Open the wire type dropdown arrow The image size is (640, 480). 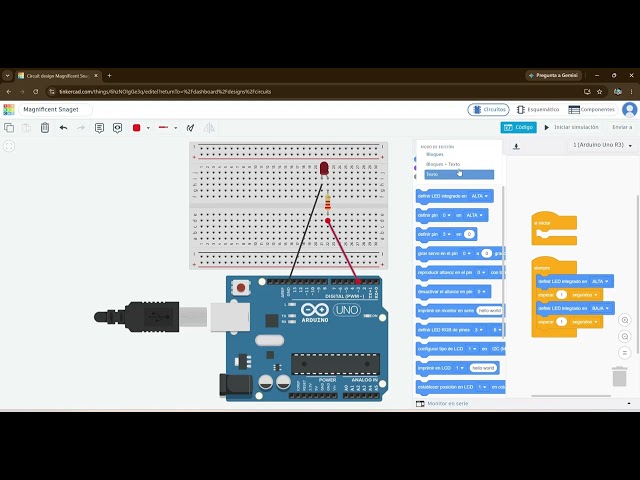click(x=176, y=128)
